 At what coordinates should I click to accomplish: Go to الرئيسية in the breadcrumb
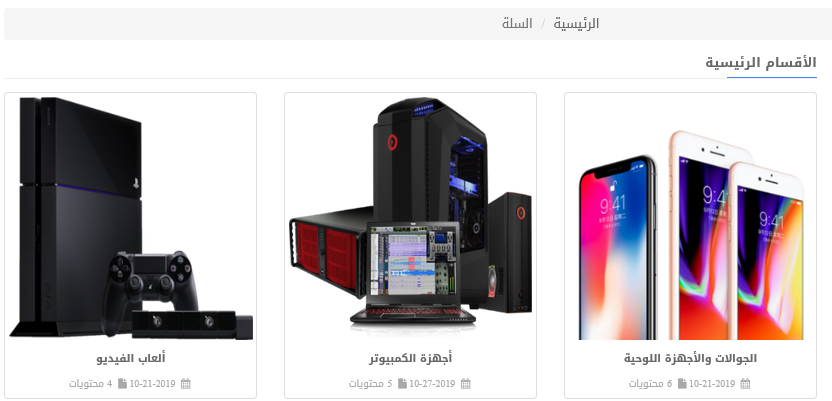(576, 23)
